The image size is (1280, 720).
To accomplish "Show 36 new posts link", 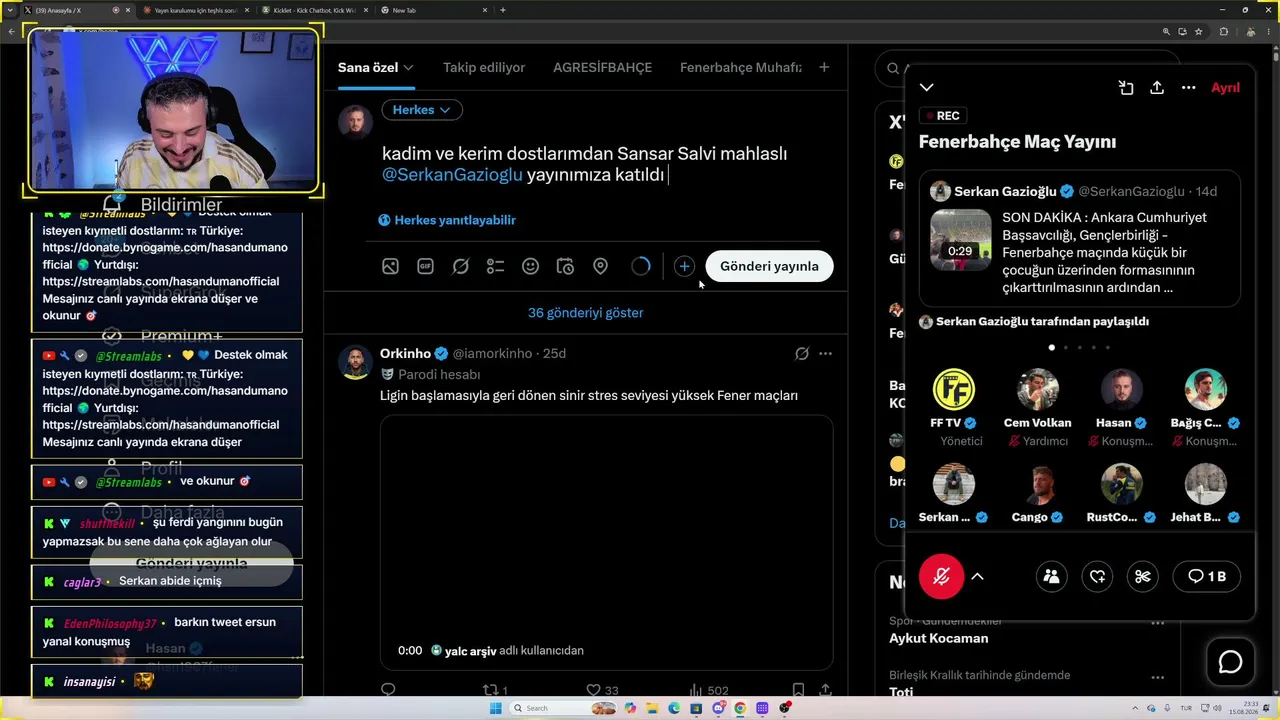I will tap(586, 313).
